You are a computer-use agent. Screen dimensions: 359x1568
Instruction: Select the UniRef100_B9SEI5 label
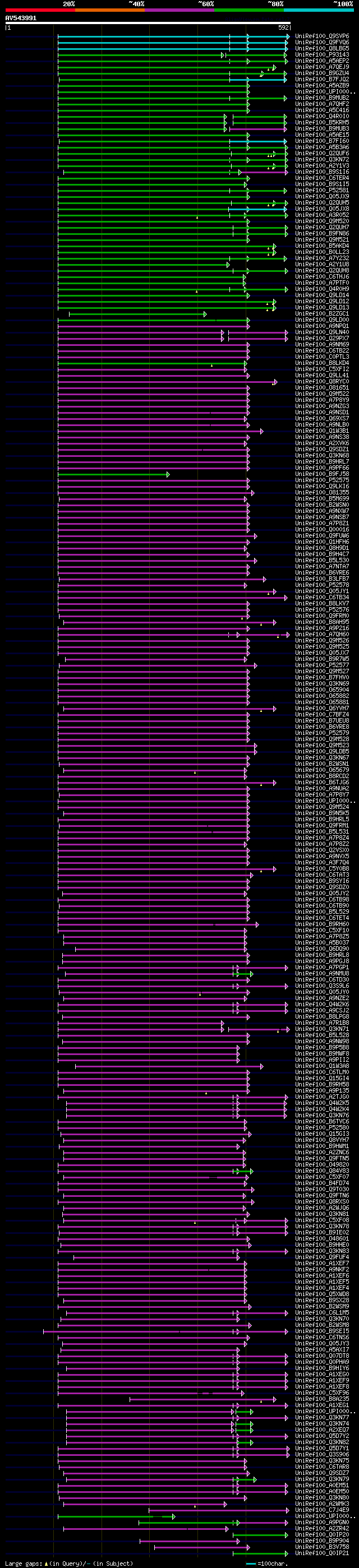[x=322, y=1331]
